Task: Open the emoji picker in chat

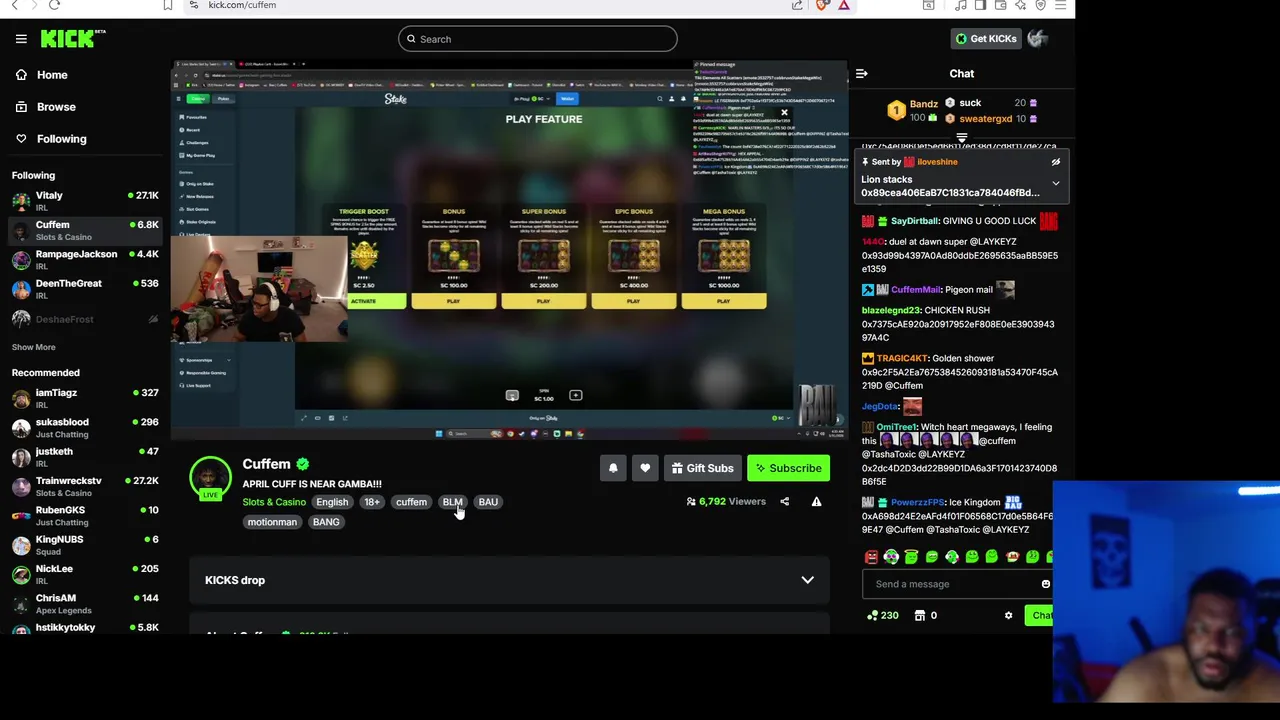Action: (x=1045, y=584)
